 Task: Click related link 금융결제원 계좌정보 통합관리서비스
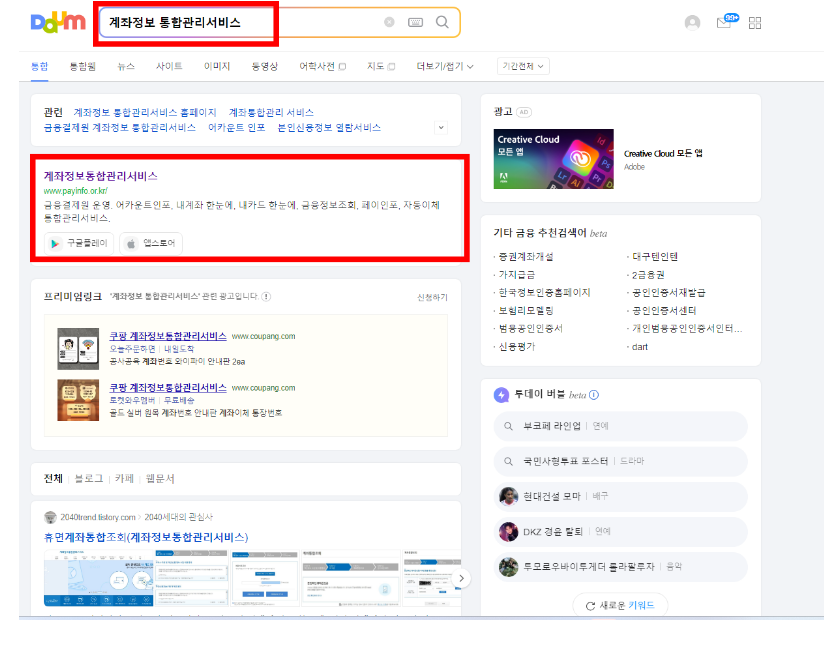(x=119, y=128)
